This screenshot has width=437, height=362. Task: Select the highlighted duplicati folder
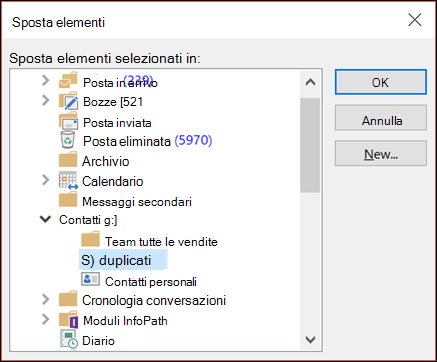[123, 260]
